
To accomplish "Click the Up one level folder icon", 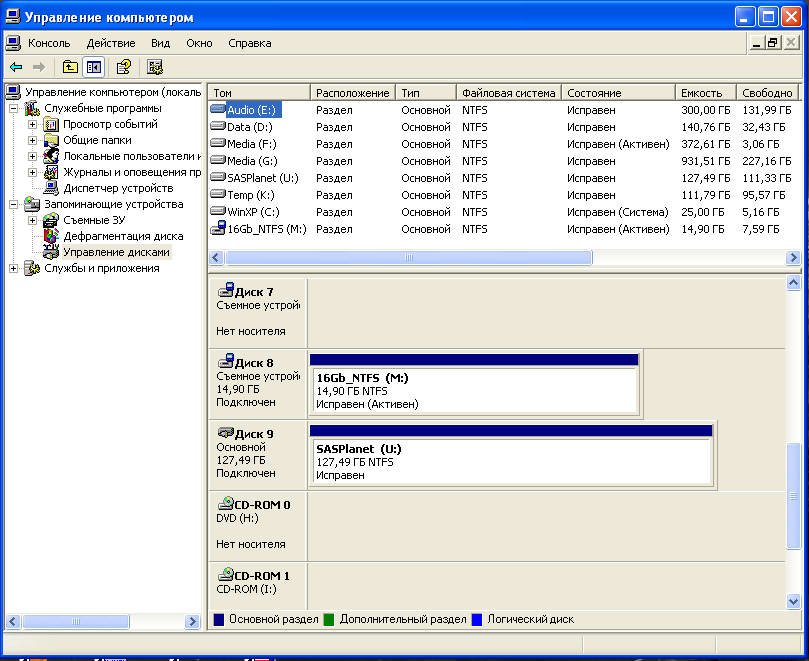I will [70, 67].
